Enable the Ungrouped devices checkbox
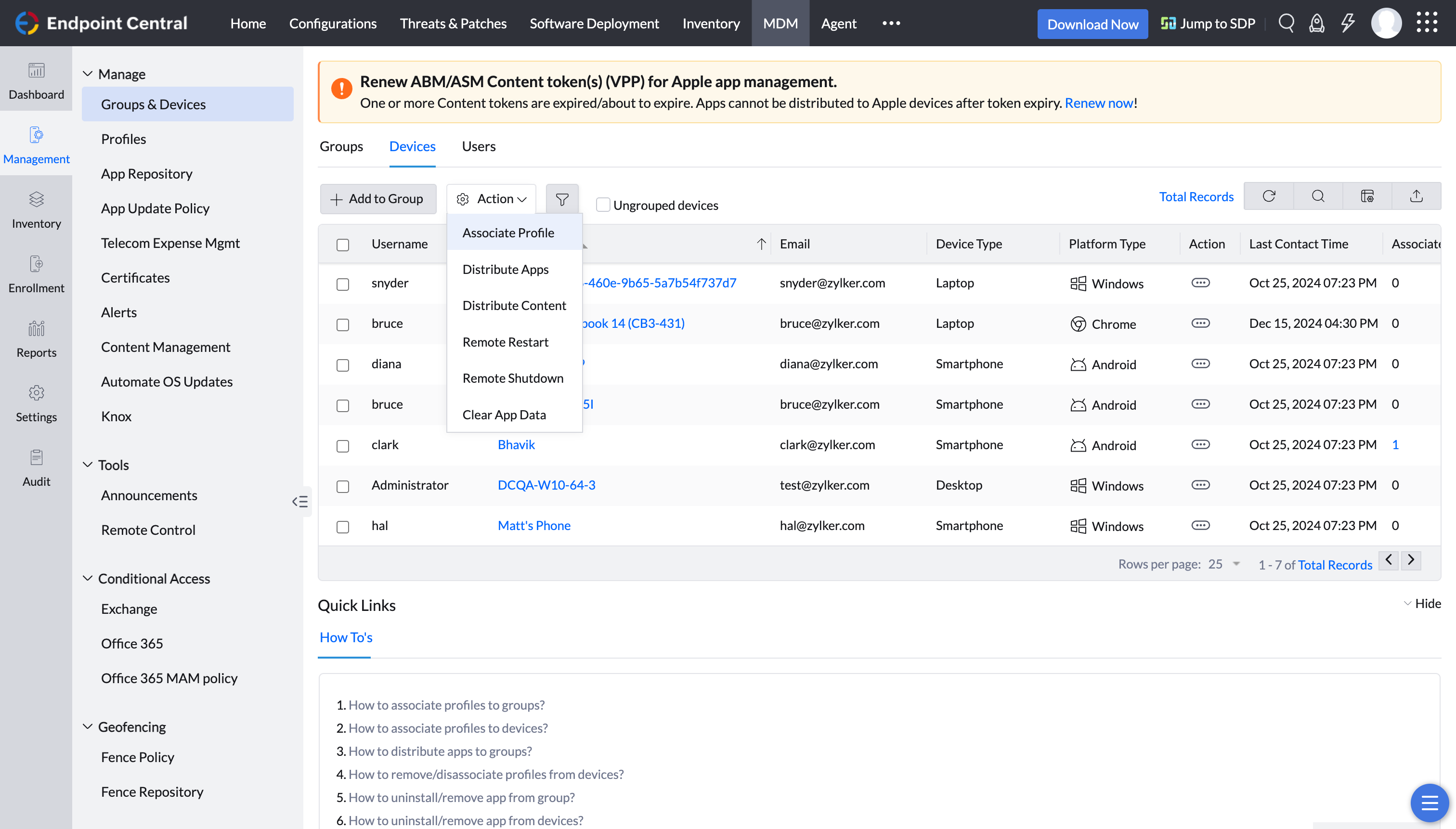 [x=602, y=205]
